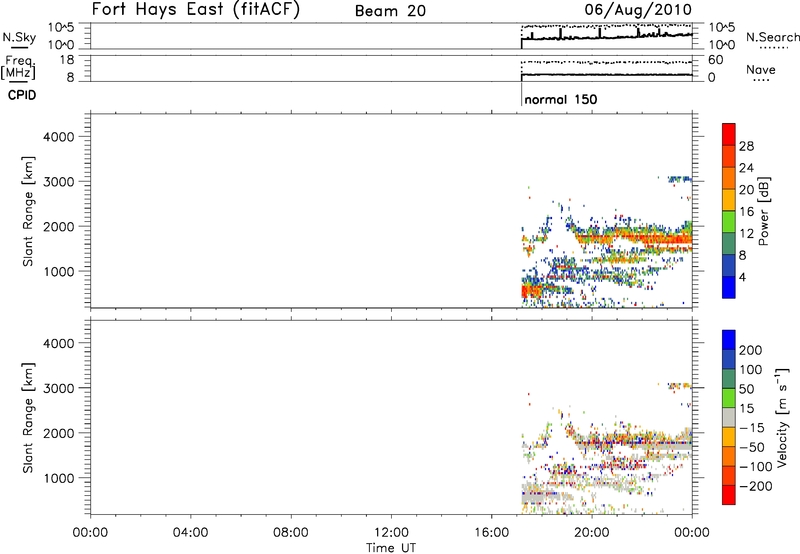
Task: Click the '16:00' time axis label
Action: point(491,533)
